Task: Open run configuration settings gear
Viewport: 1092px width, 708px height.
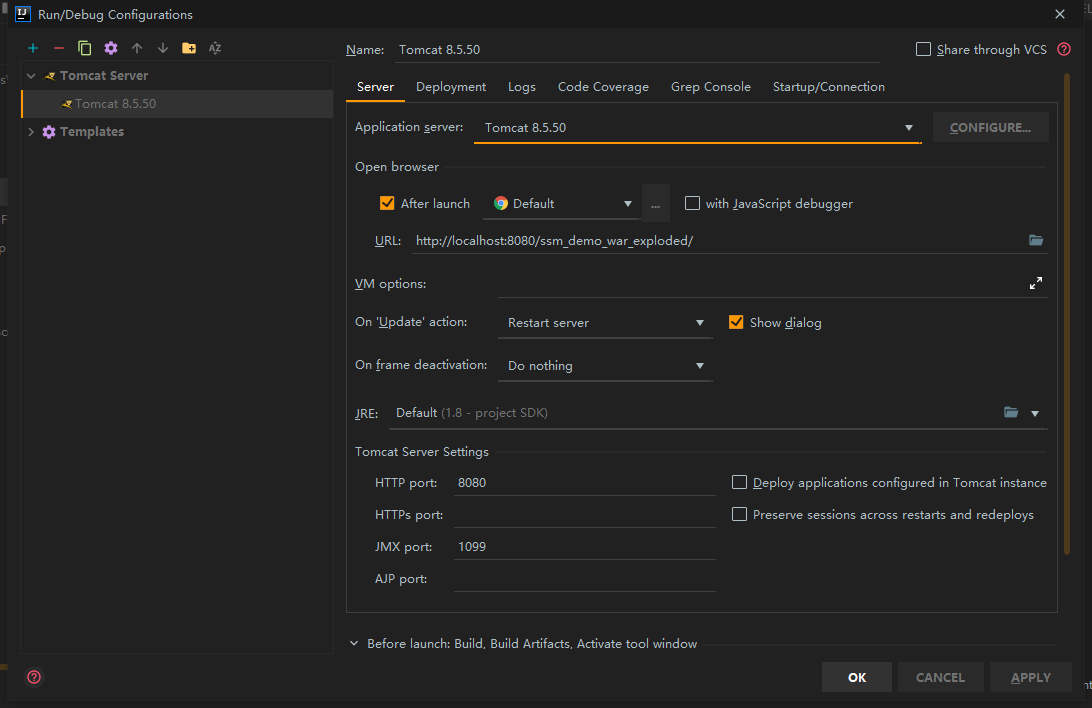Action: click(111, 47)
